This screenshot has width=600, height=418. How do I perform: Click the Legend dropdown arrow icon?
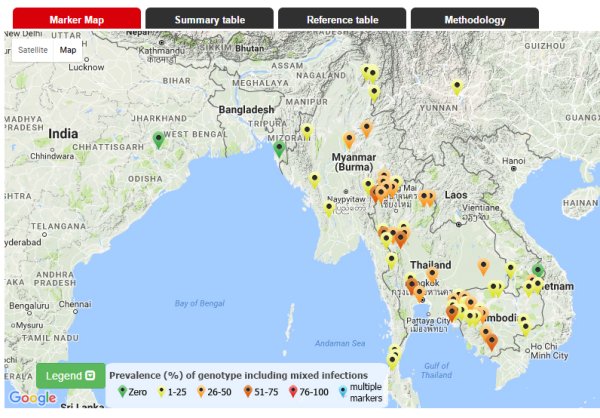click(x=90, y=376)
